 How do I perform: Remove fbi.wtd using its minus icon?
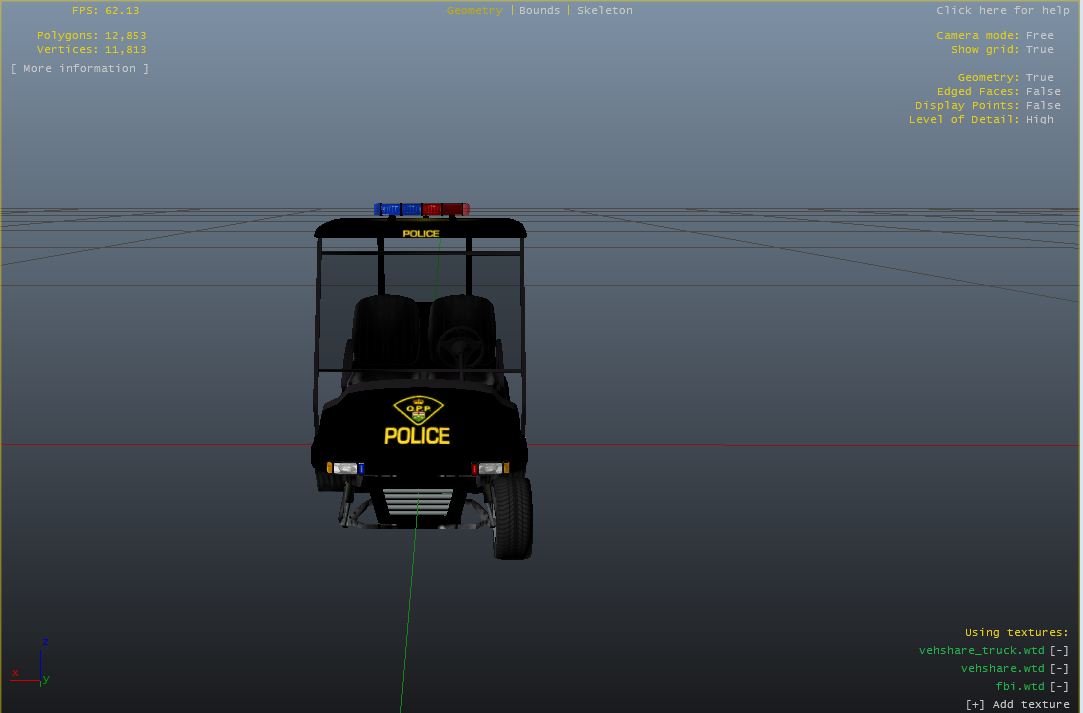(1058, 686)
